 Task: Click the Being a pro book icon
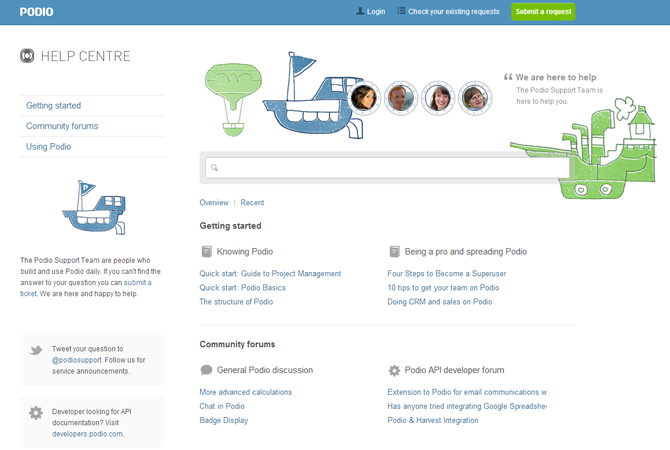pyautogui.click(x=394, y=251)
